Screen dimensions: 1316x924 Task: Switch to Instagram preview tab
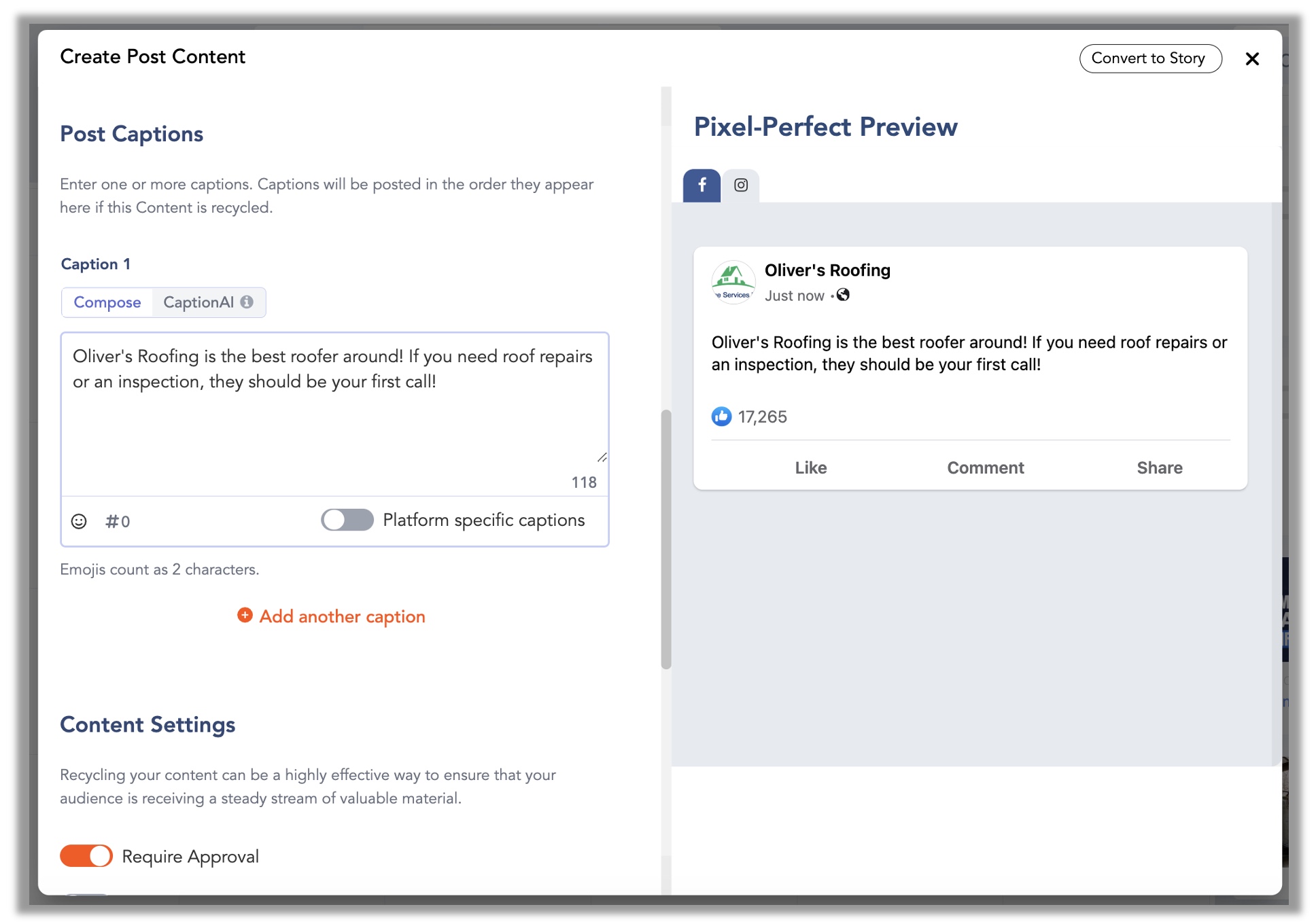click(x=740, y=185)
